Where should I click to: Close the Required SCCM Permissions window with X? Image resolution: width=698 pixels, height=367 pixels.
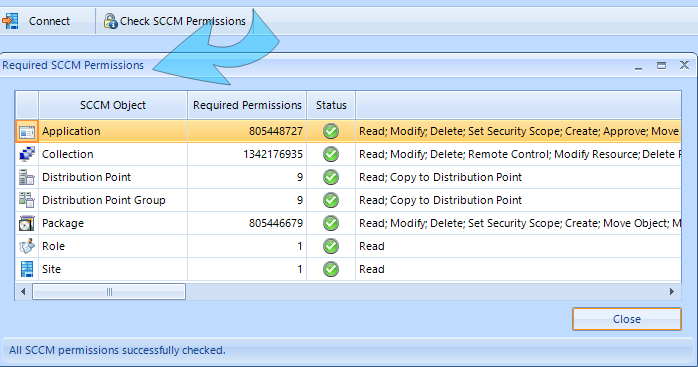(x=684, y=65)
